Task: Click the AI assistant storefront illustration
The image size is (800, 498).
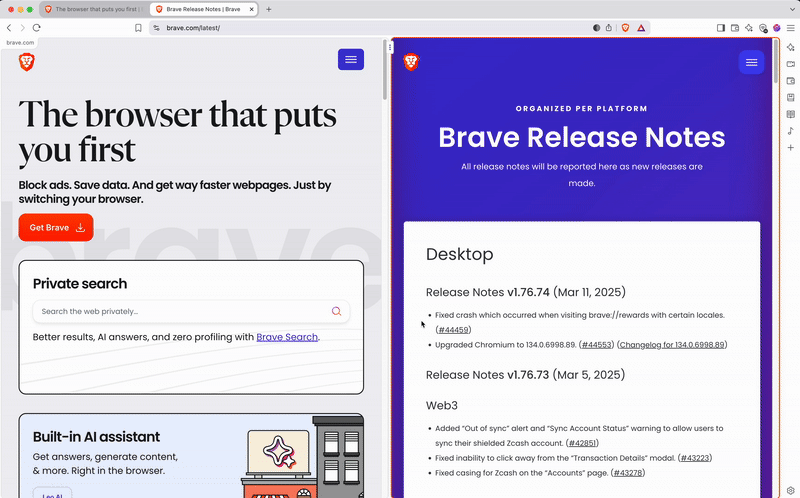Action: 303,457
